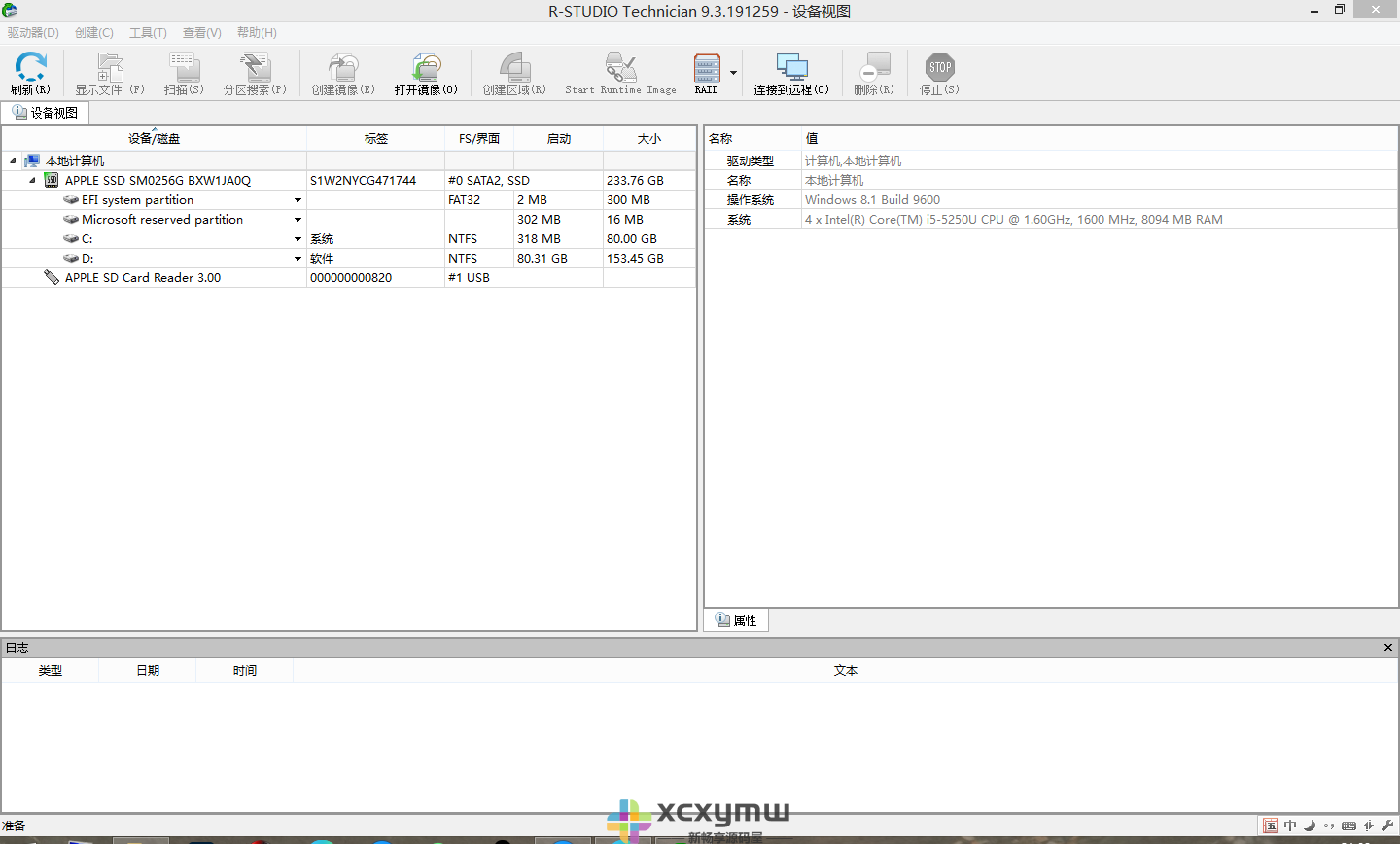This screenshot has width=1400, height=844.
Task: Click the SD card reader icon
Action: click(x=52, y=277)
